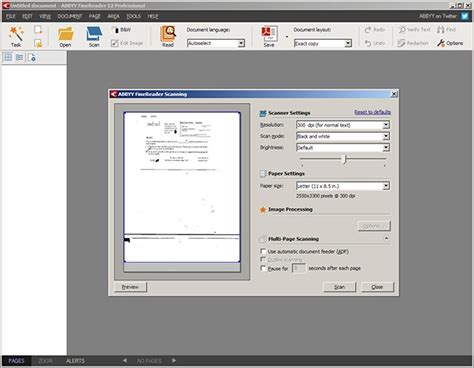Screen dimensions: 474x368
Task: Open the Document menu
Action: [x=70, y=16]
